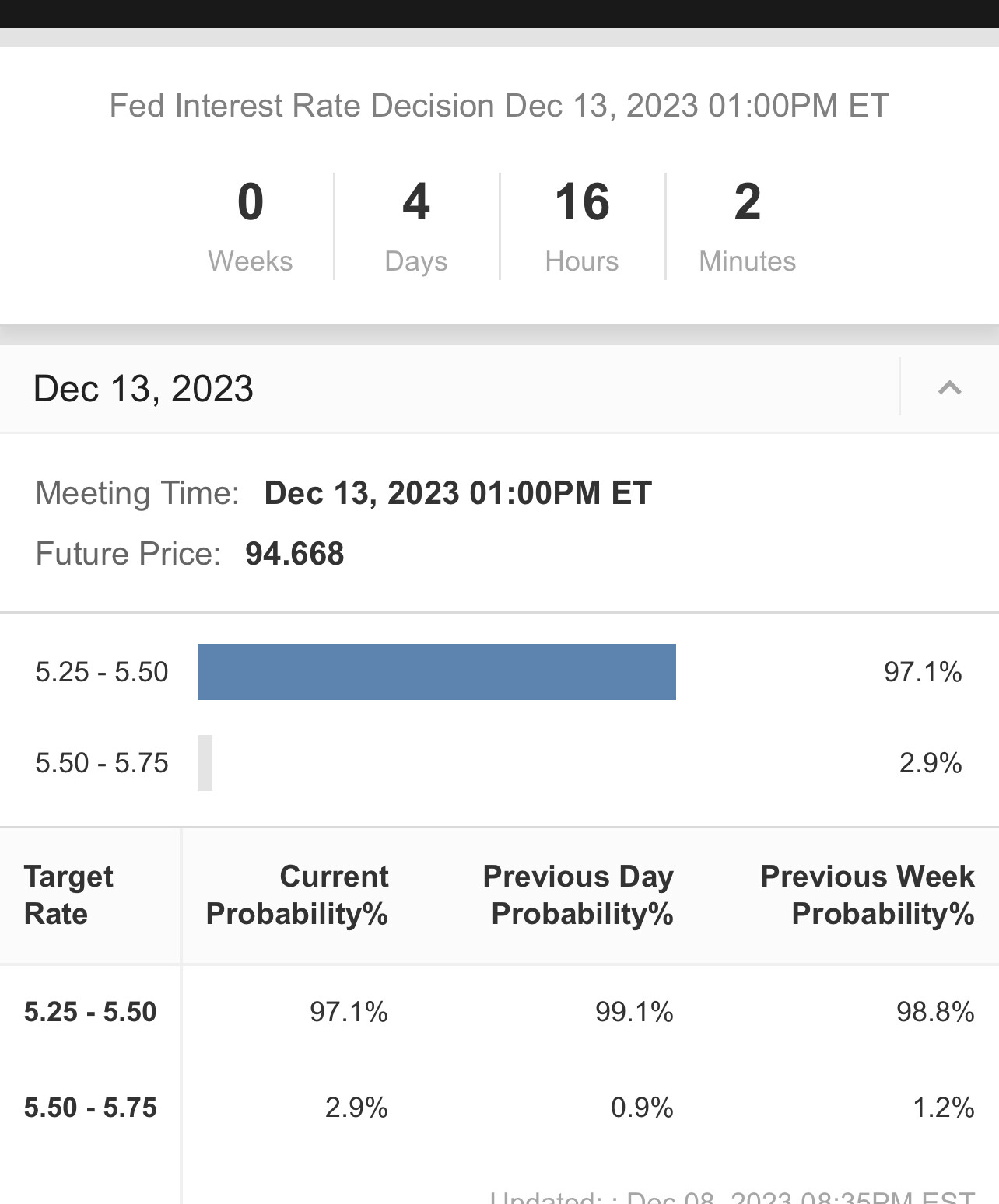This screenshot has width=999, height=1204.
Task: Click the 98.8% previous week cell
Action: [935, 1012]
